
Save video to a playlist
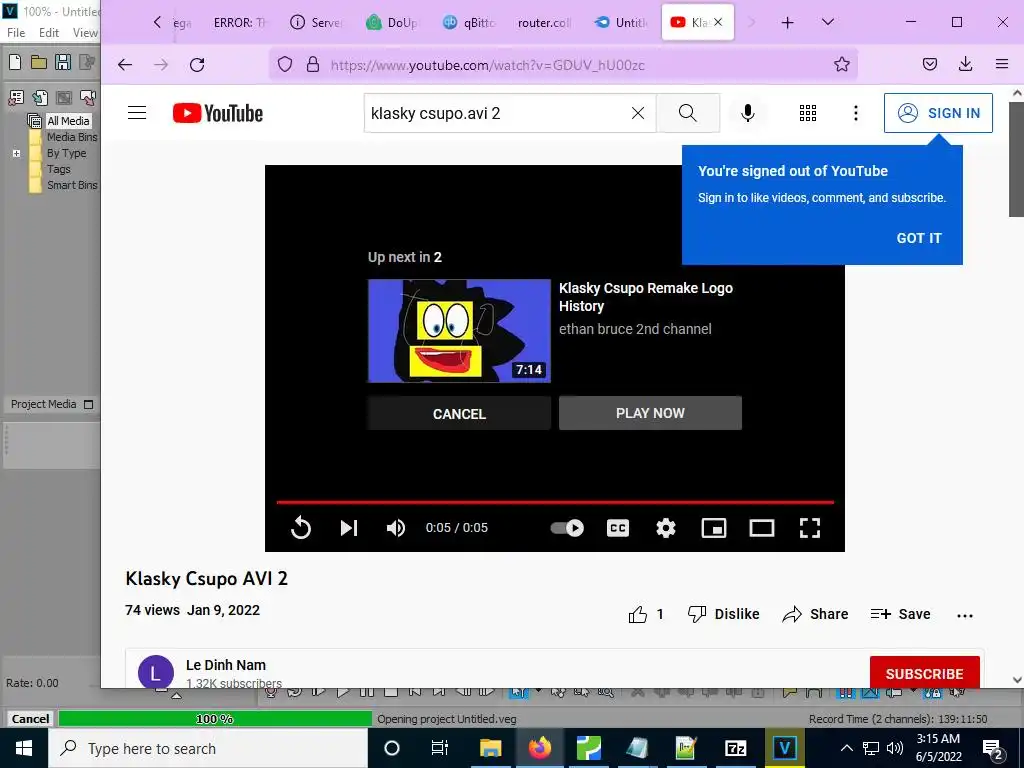click(x=901, y=614)
